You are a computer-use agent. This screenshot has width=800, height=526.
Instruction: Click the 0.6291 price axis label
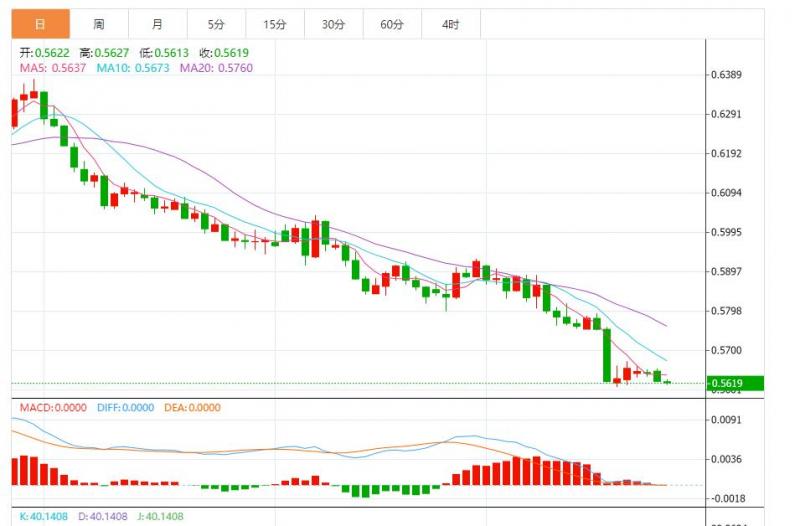727,114
